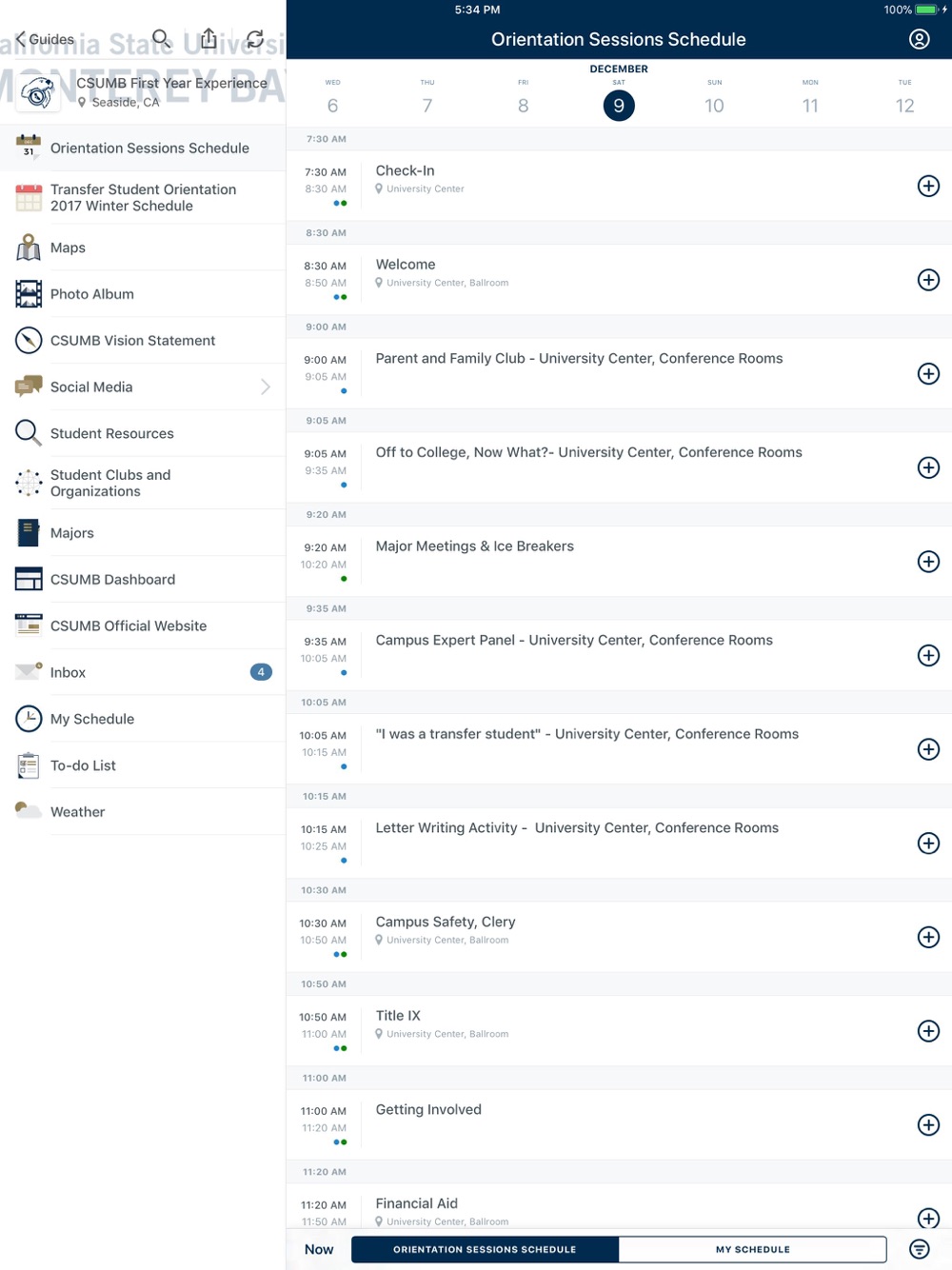Tap the refresh icon in sidebar header
This screenshot has height=1270, width=952.
pos(255,39)
